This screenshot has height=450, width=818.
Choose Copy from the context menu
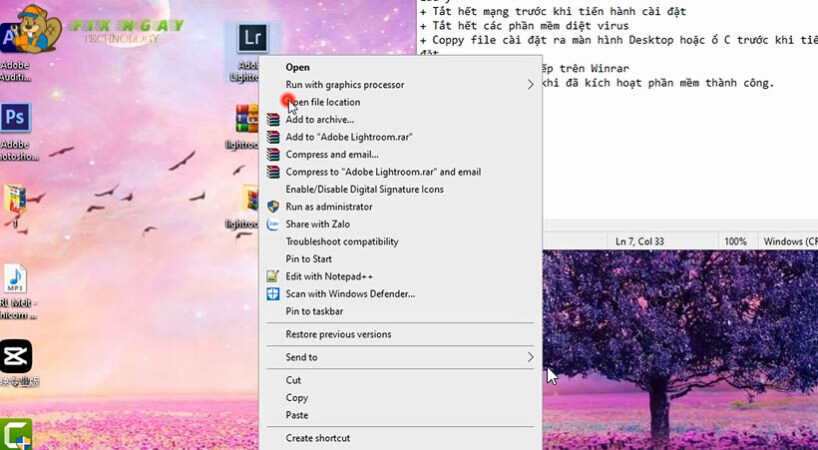coord(401,397)
